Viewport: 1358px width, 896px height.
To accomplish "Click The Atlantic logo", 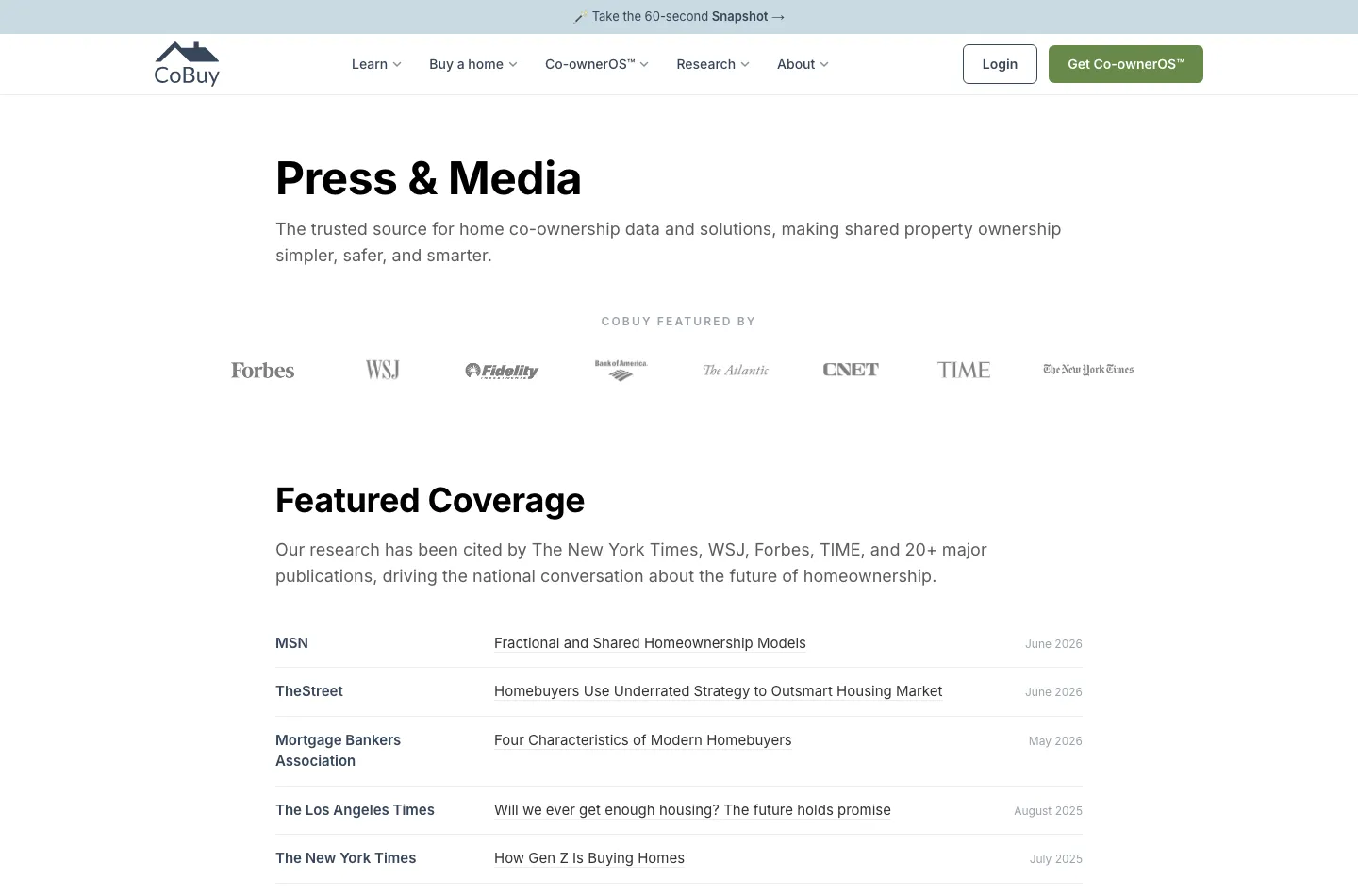I will [x=736, y=371].
